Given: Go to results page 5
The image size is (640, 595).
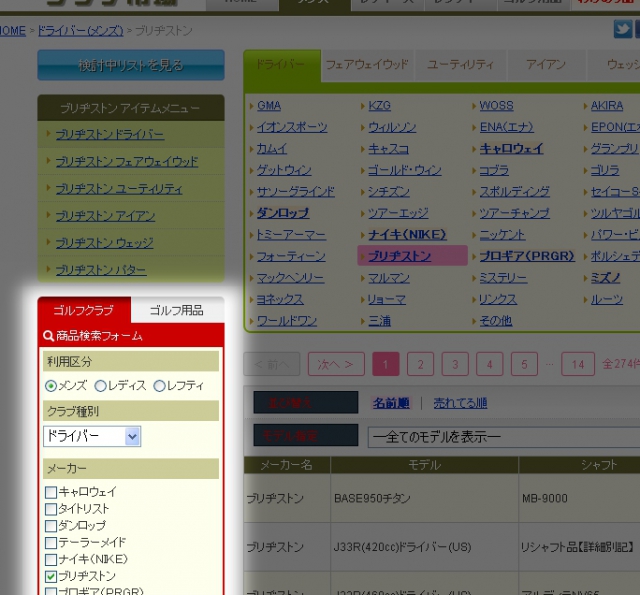Looking at the screenshot, I should click(x=524, y=364).
